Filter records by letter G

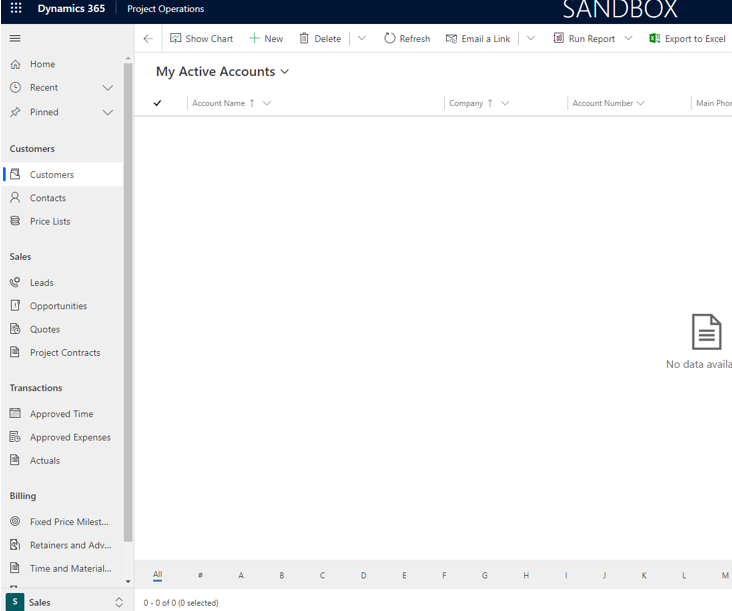(485, 576)
